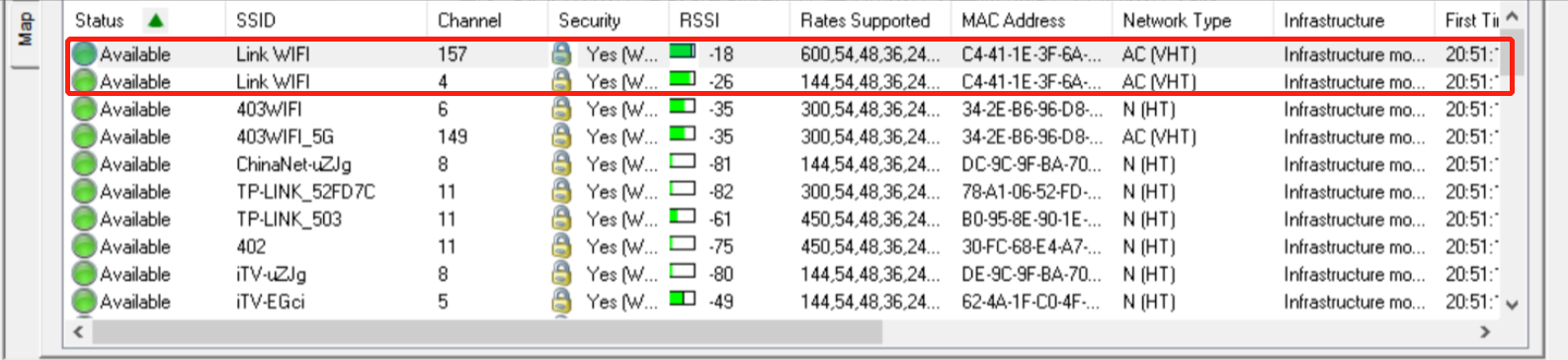
Task: Click the lock icon for iTV-uZJg
Action: tap(561, 274)
